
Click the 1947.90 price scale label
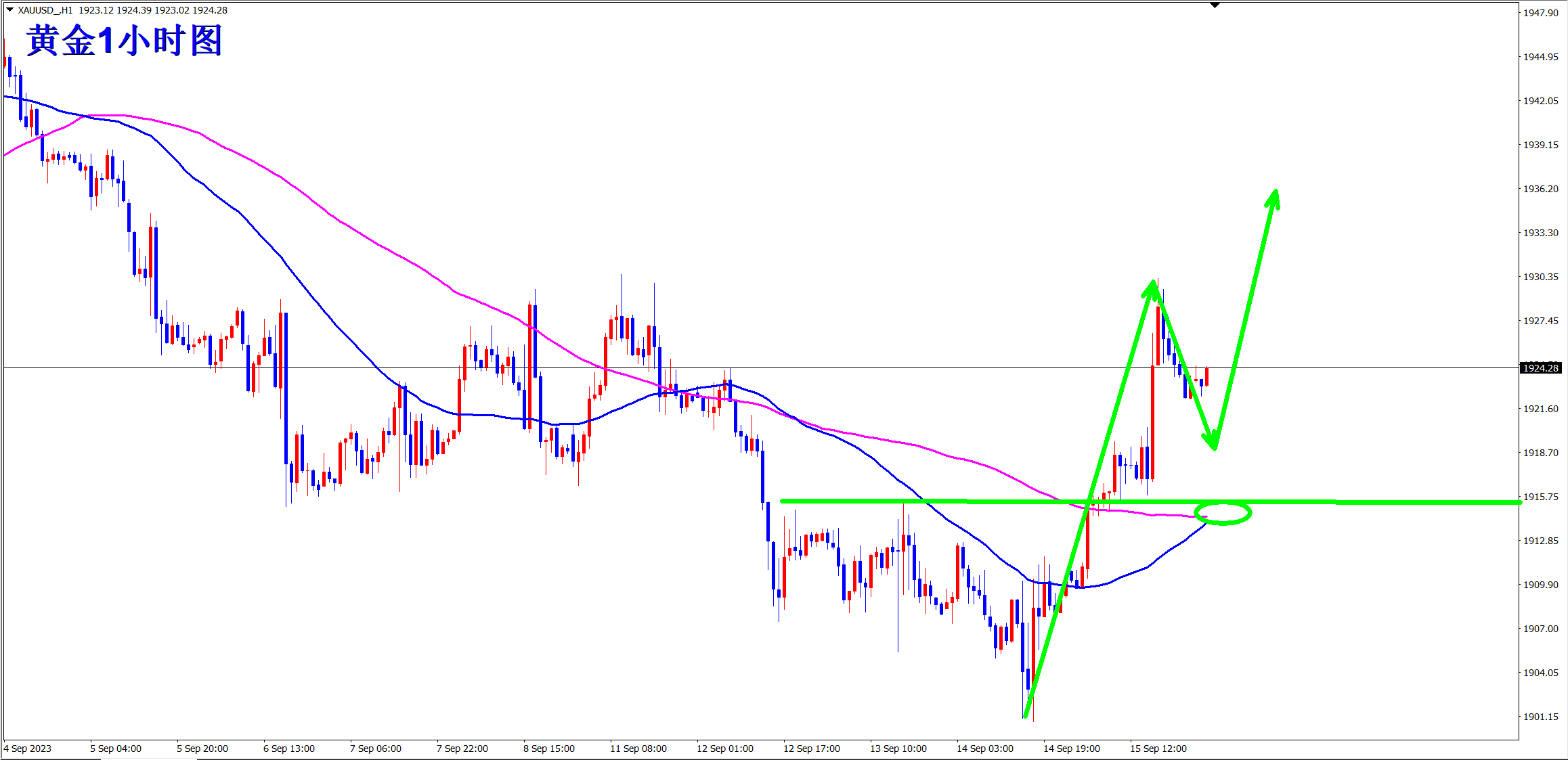(x=1540, y=13)
